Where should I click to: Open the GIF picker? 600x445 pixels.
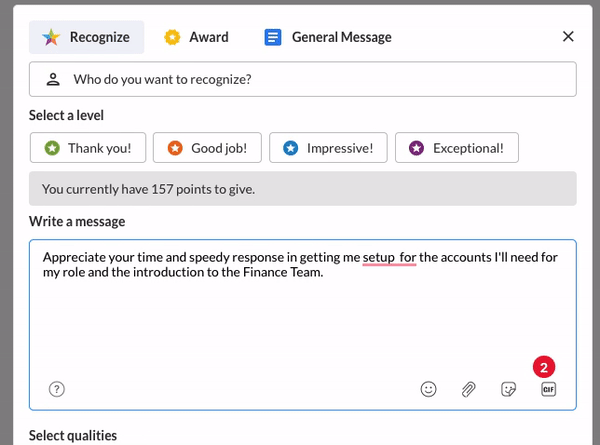coord(548,389)
